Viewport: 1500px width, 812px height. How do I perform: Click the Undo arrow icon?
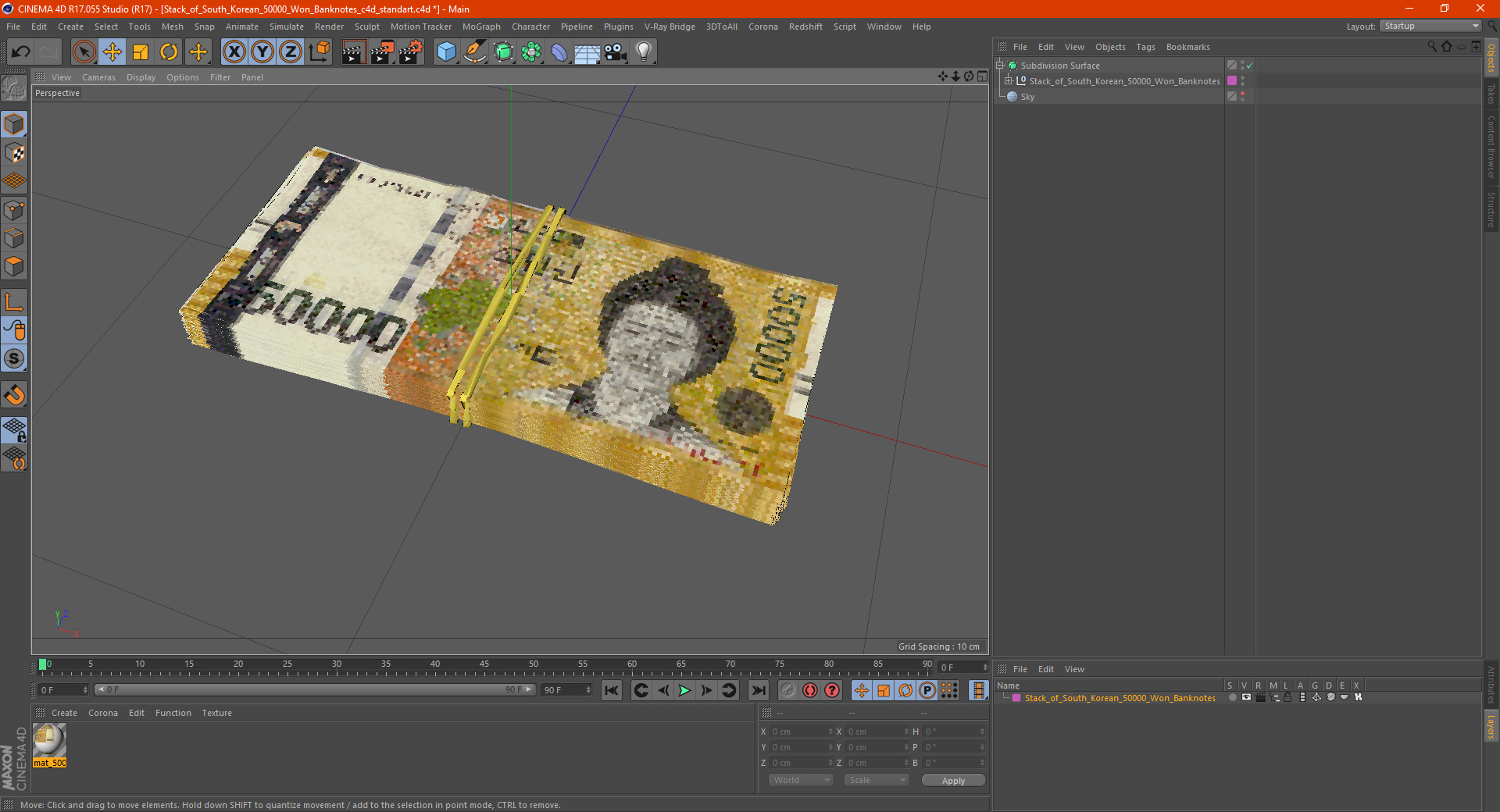20,52
